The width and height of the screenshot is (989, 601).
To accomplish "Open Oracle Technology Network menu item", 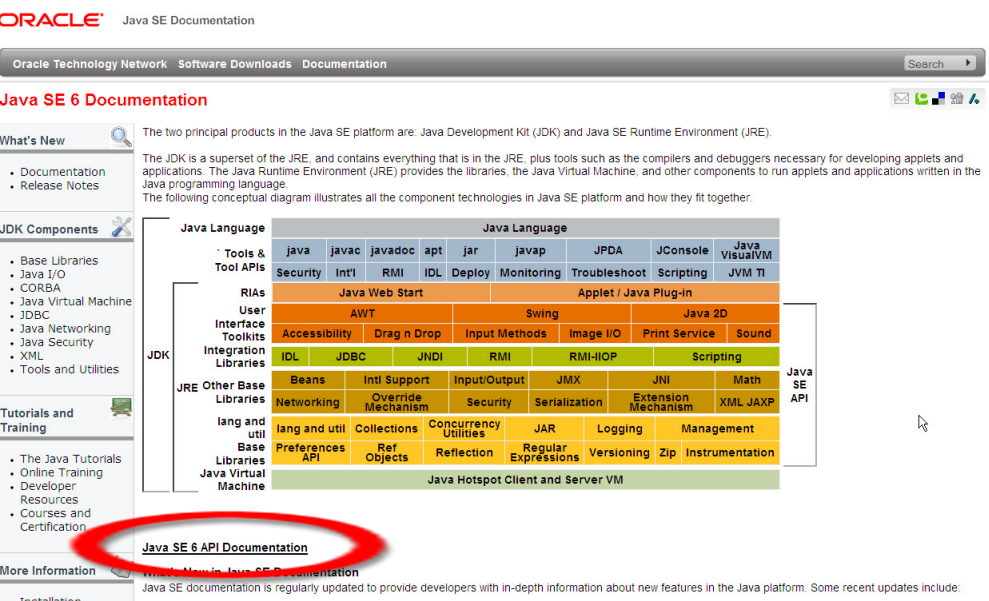I will (90, 64).
